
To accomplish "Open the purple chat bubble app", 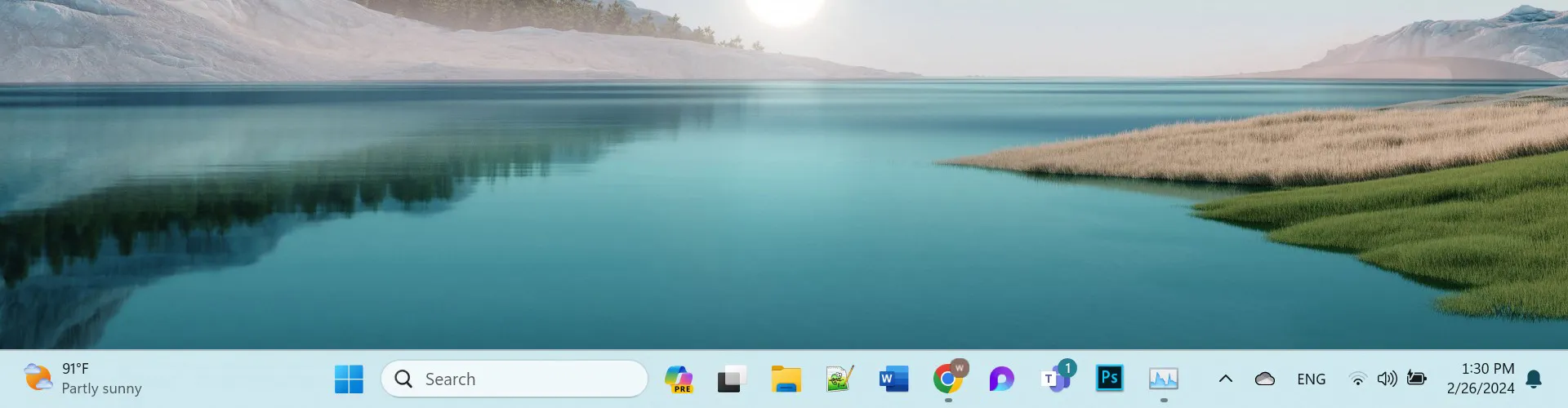I will point(1001,379).
